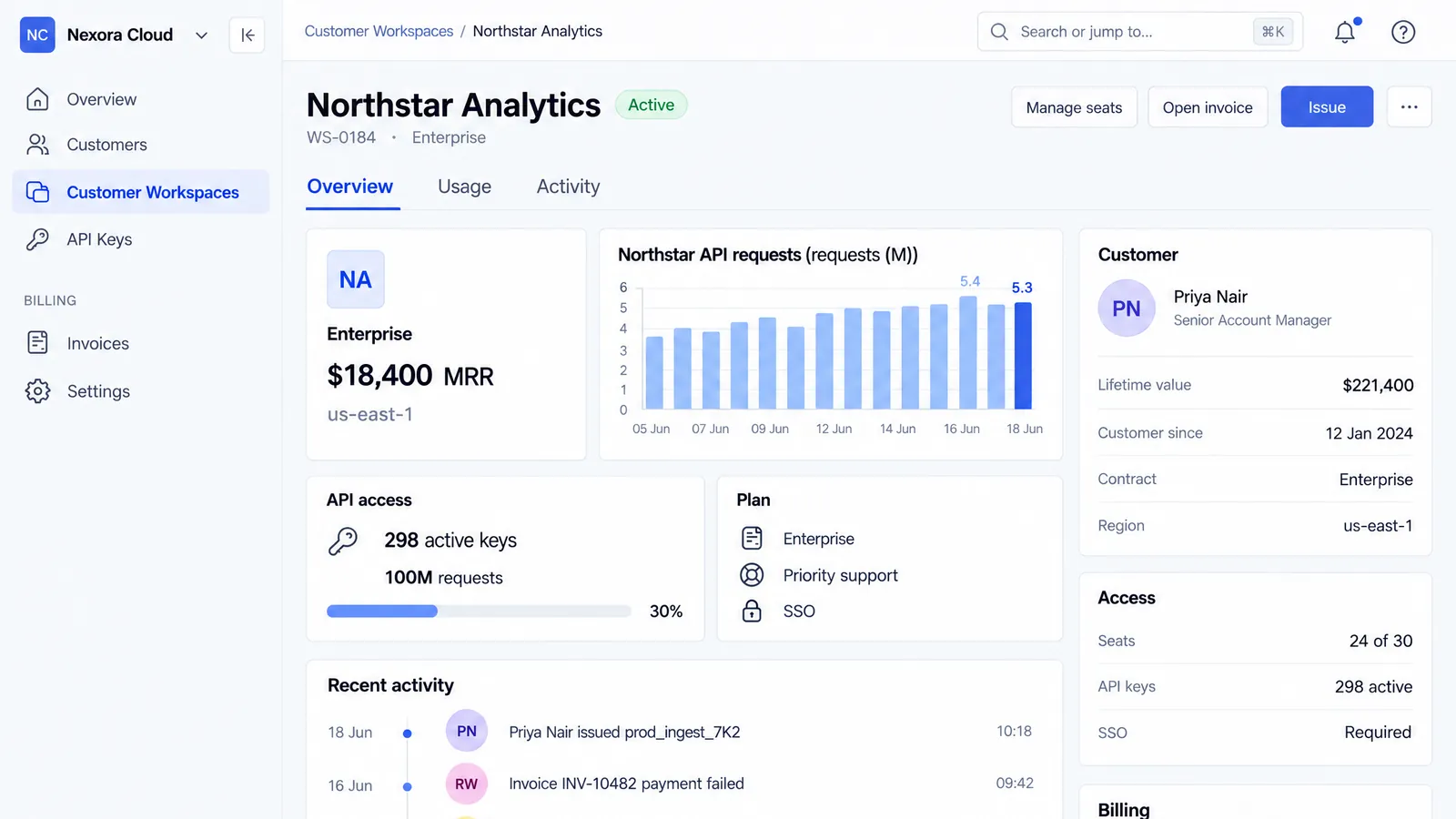Click the Customer Workspaces icon in sidebar
The width and height of the screenshot is (1456, 819).
(x=37, y=192)
